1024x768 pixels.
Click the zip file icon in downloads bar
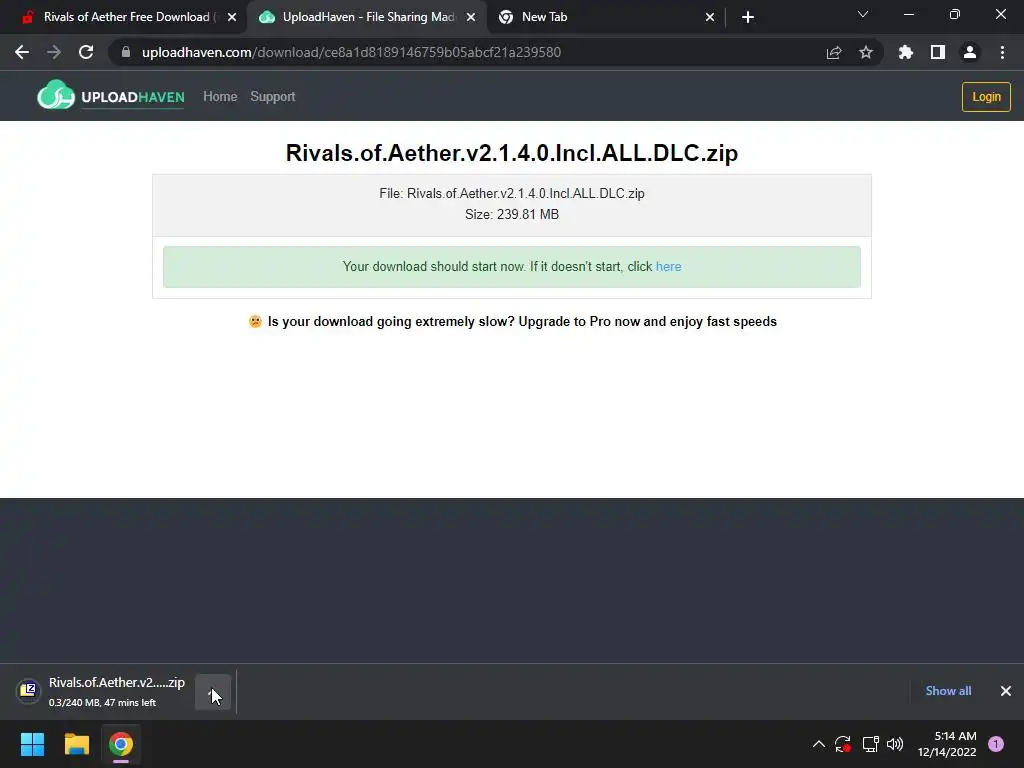pos(28,690)
